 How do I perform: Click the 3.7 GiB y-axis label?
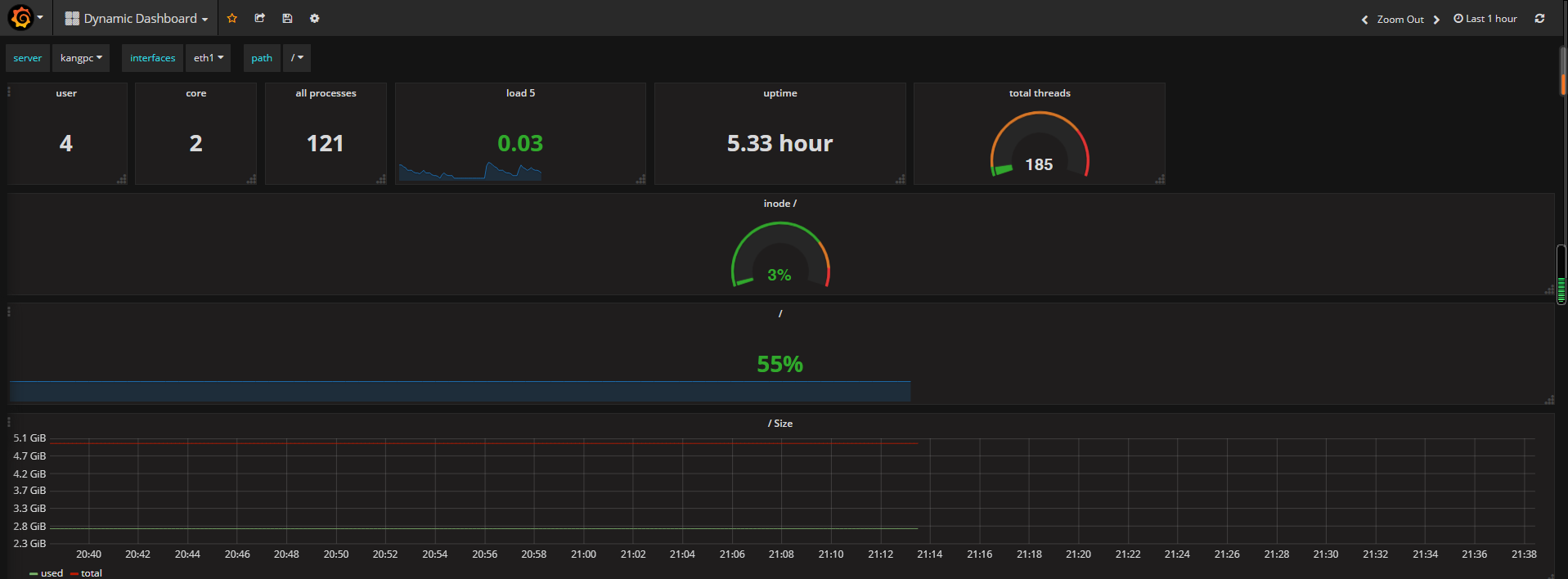(30, 491)
